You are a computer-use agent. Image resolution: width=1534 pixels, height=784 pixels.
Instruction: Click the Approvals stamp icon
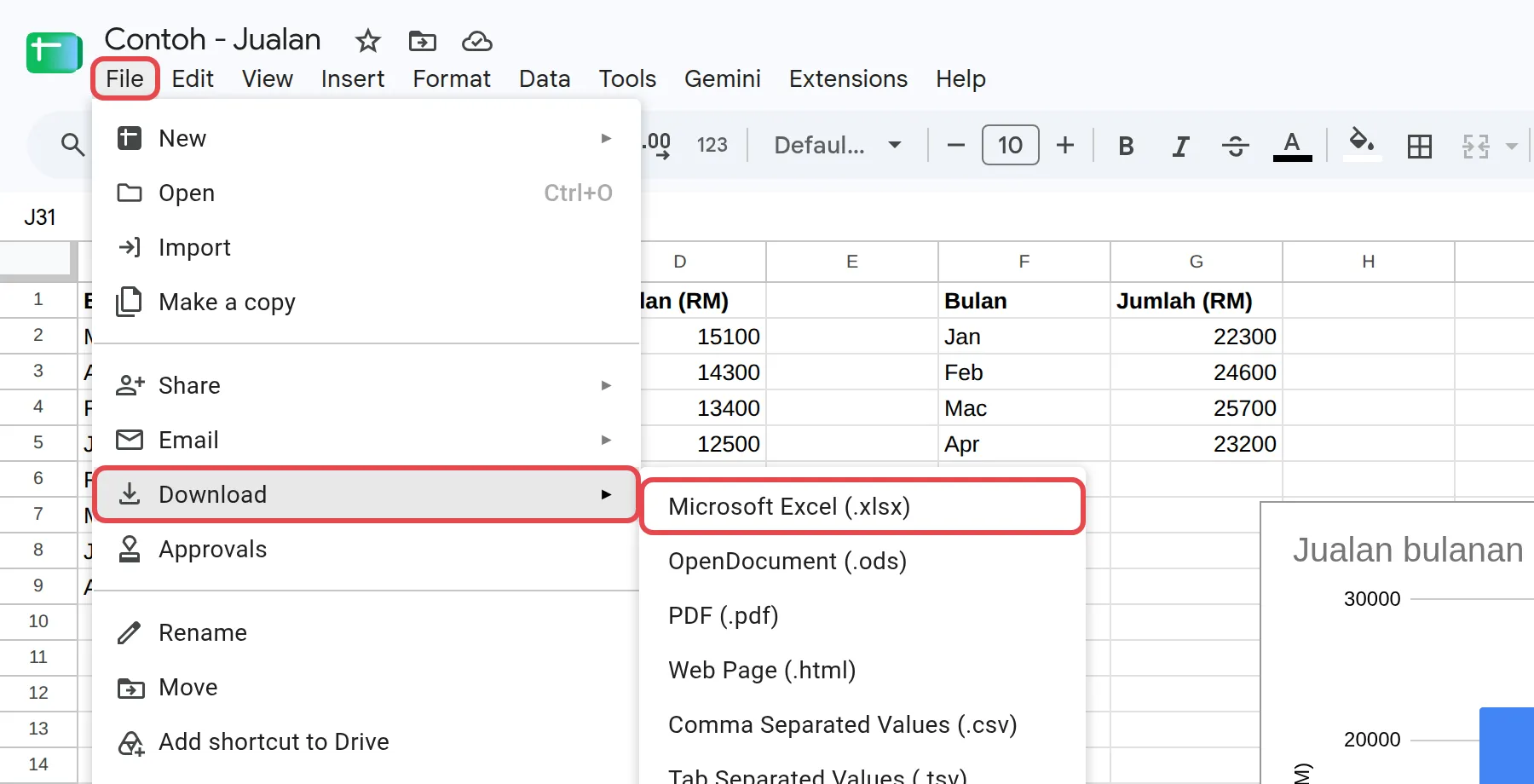point(130,549)
